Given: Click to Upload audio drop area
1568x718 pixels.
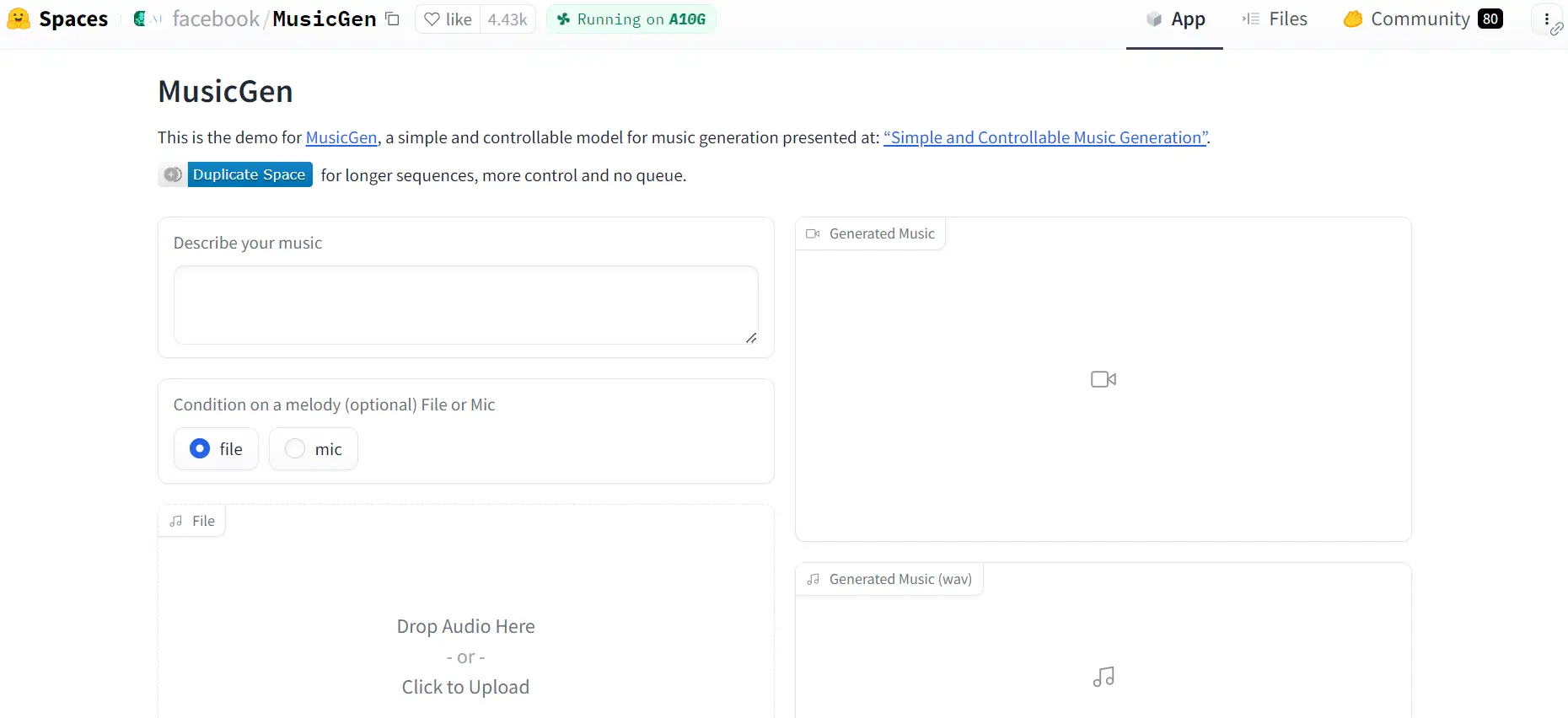Looking at the screenshot, I should [x=465, y=657].
